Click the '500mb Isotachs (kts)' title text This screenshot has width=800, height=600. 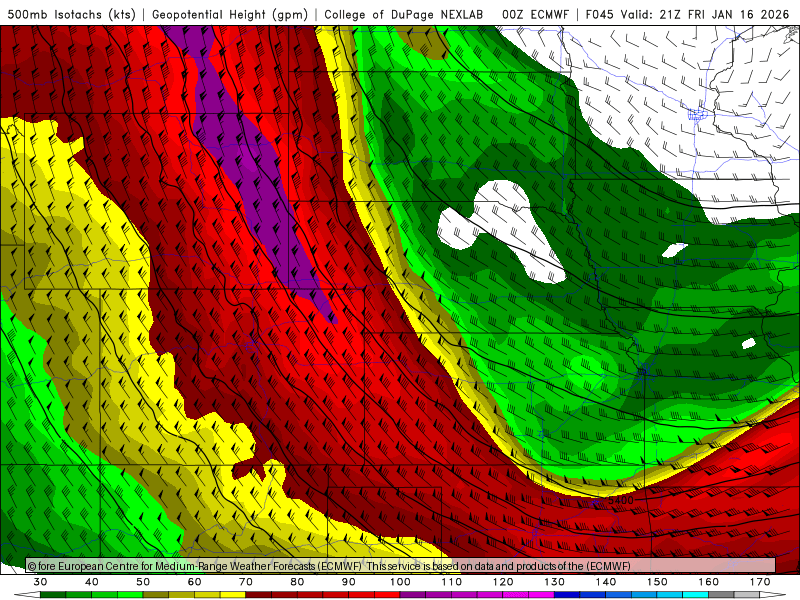click(x=71, y=14)
